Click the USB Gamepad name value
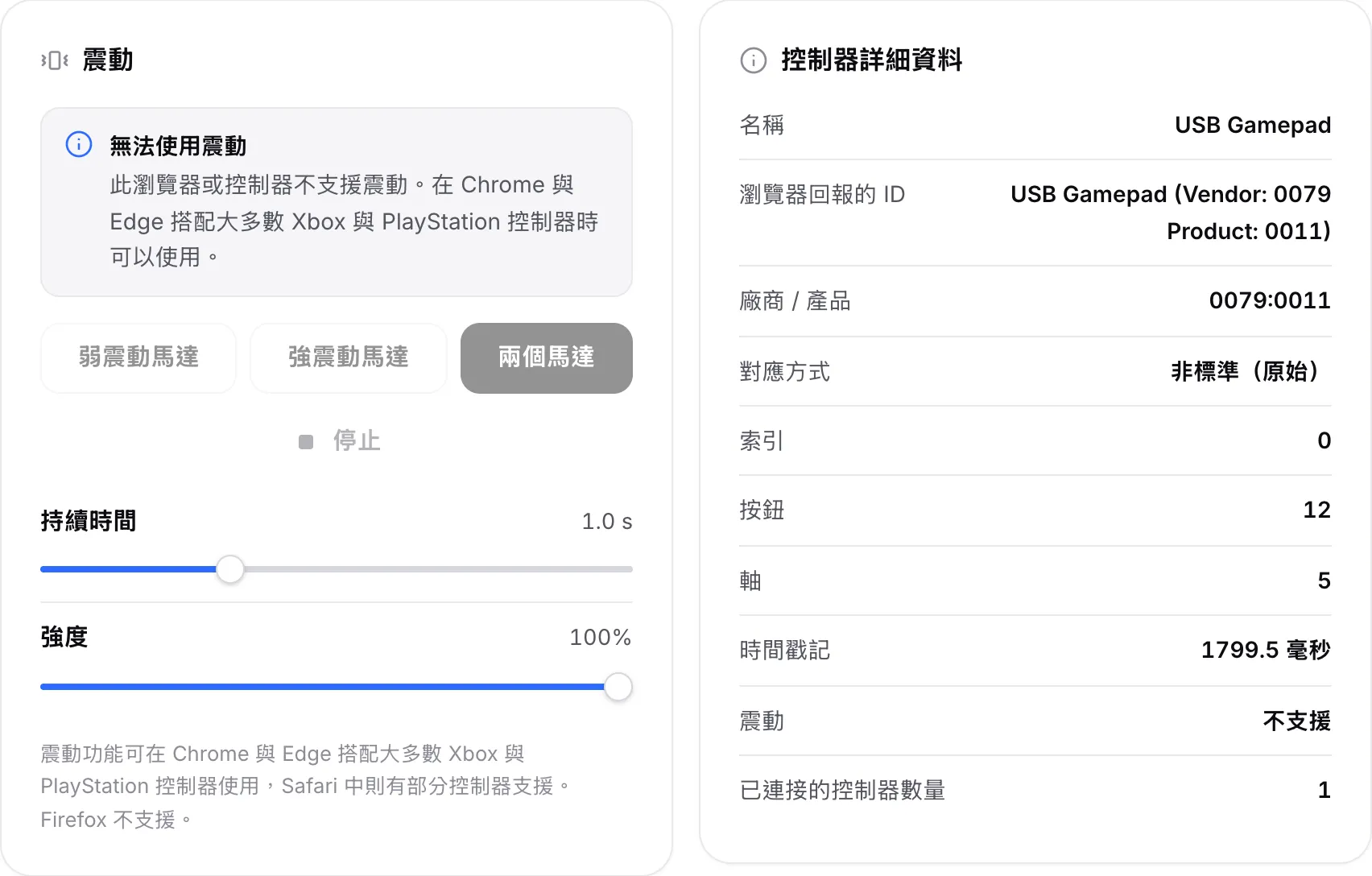Screen dimensions: 1372x876 (x=1253, y=125)
